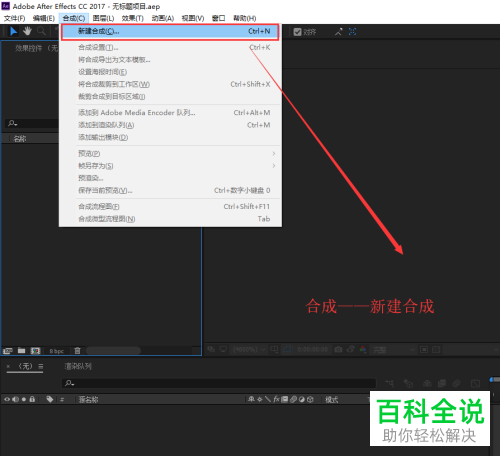Click the 名称 column header in project panel
Viewport: 500px width, 456px height.
pos(20,139)
